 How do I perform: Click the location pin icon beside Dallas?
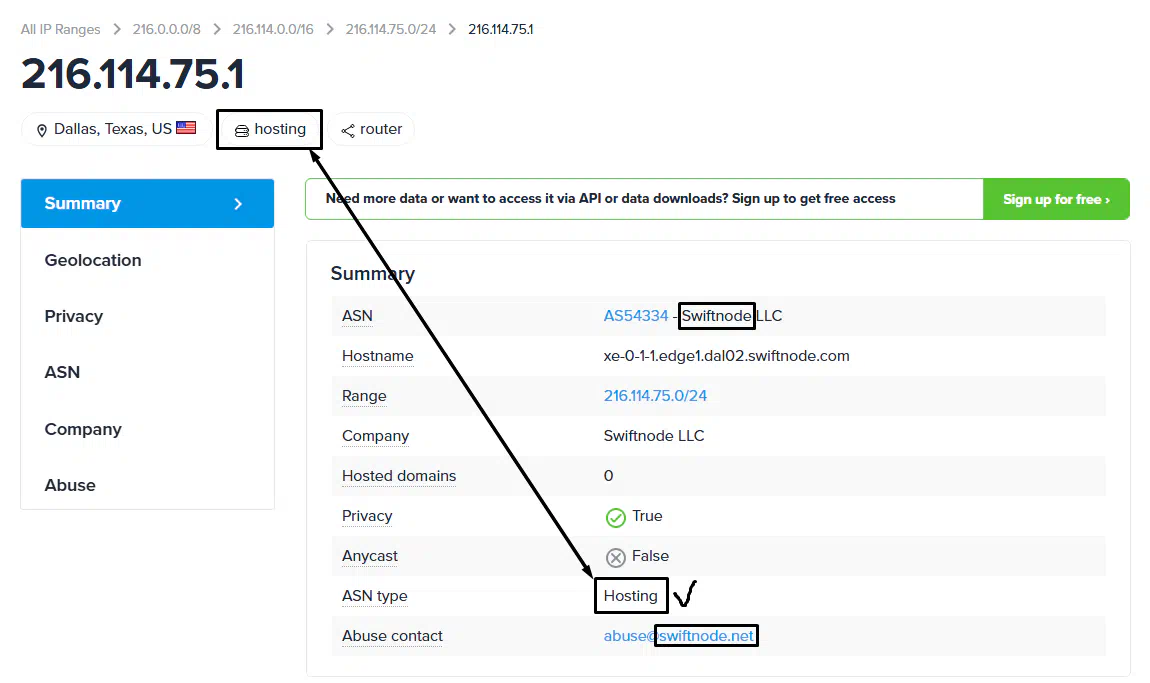click(42, 130)
